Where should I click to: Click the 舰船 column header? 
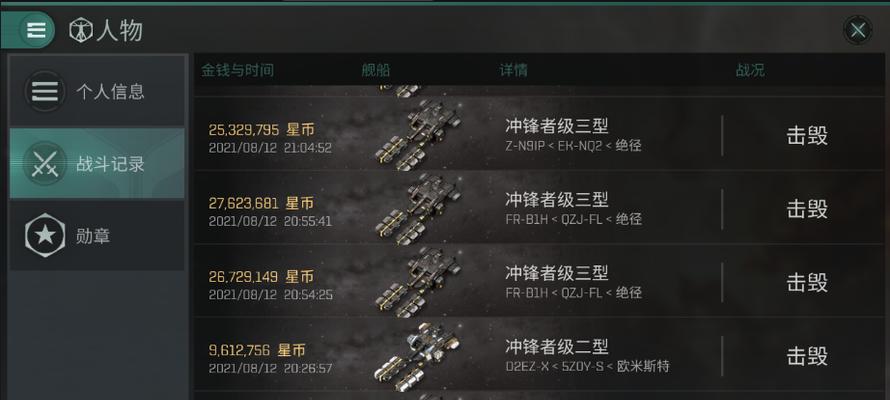pos(376,70)
